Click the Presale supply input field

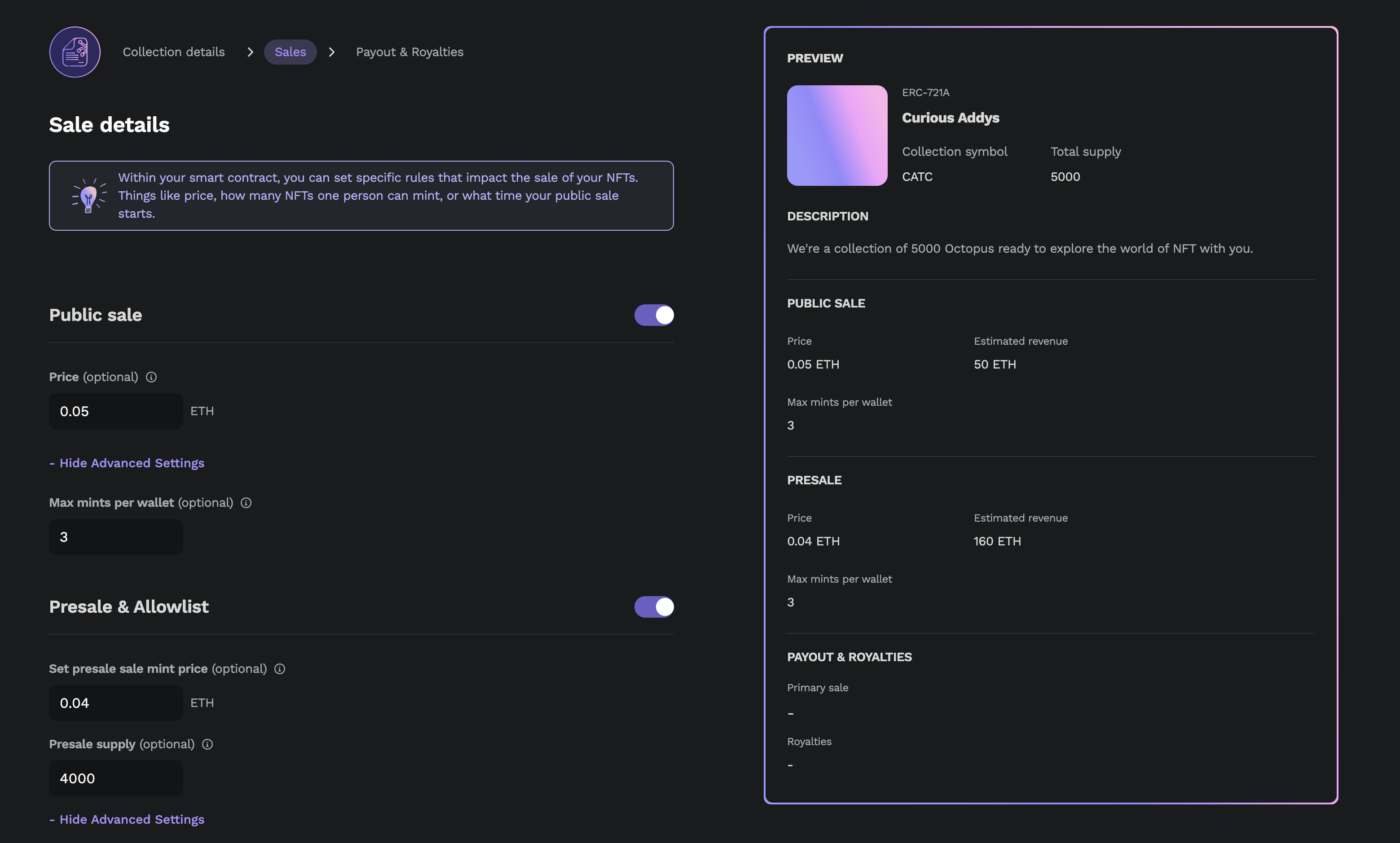click(x=116, y=778)
